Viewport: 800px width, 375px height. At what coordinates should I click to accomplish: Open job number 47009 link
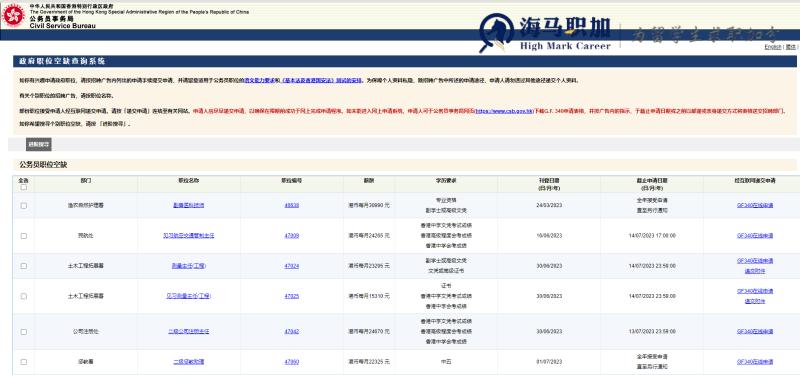[291, 236]
